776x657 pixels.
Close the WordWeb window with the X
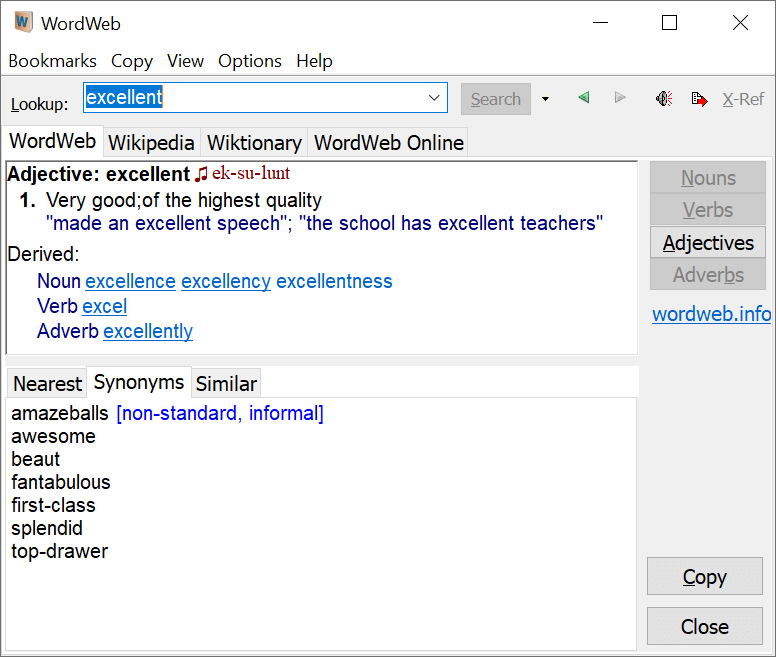click(740, 23)
